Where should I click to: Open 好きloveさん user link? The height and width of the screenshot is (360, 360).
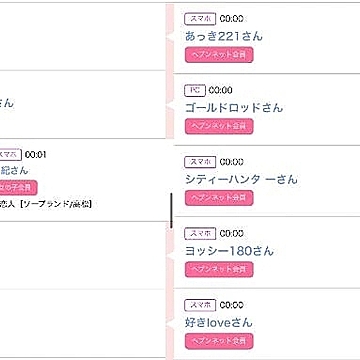pos(219,323)
